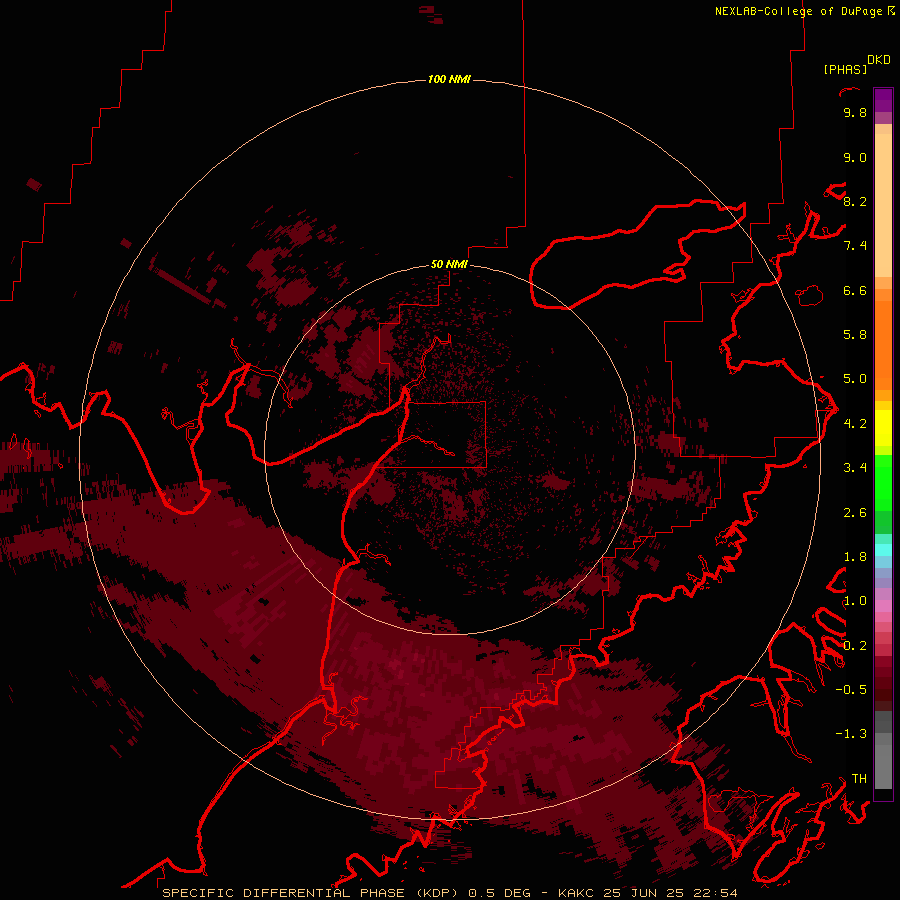Click the 100 NMI range ring label
The image size is (900, 900).
pyautogui.click(x=449, y=79)
